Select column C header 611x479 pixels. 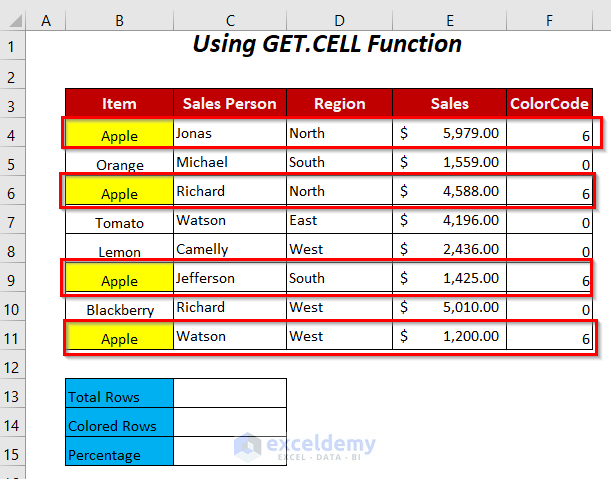click(230, 18)
